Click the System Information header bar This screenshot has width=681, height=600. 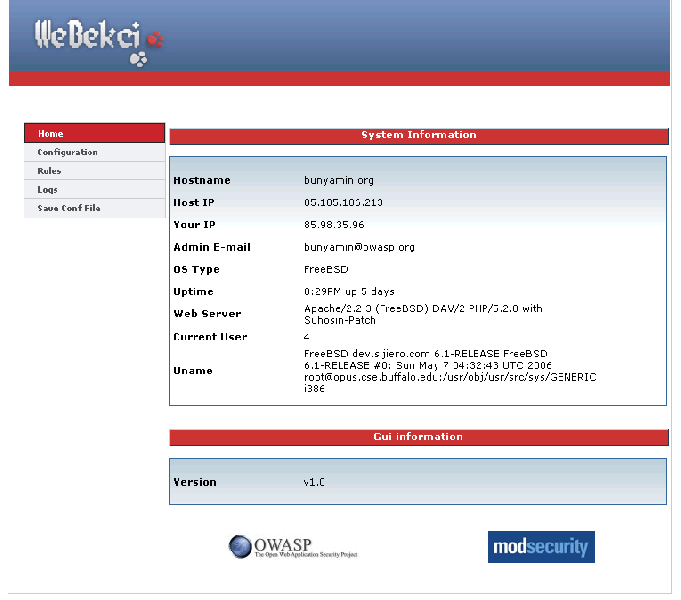[418, 135]
